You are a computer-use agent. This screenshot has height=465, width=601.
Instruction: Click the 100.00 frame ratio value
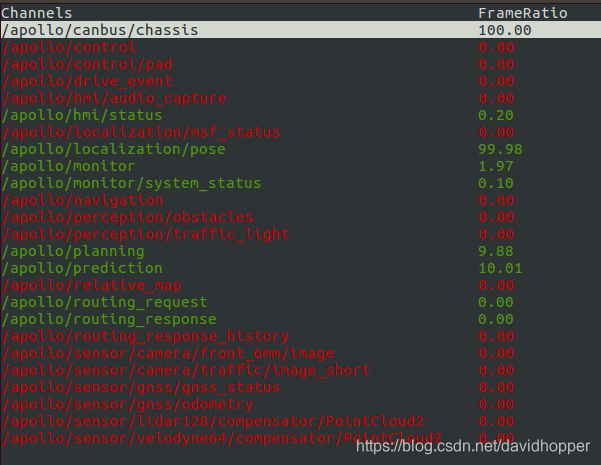tap(505, 30)
